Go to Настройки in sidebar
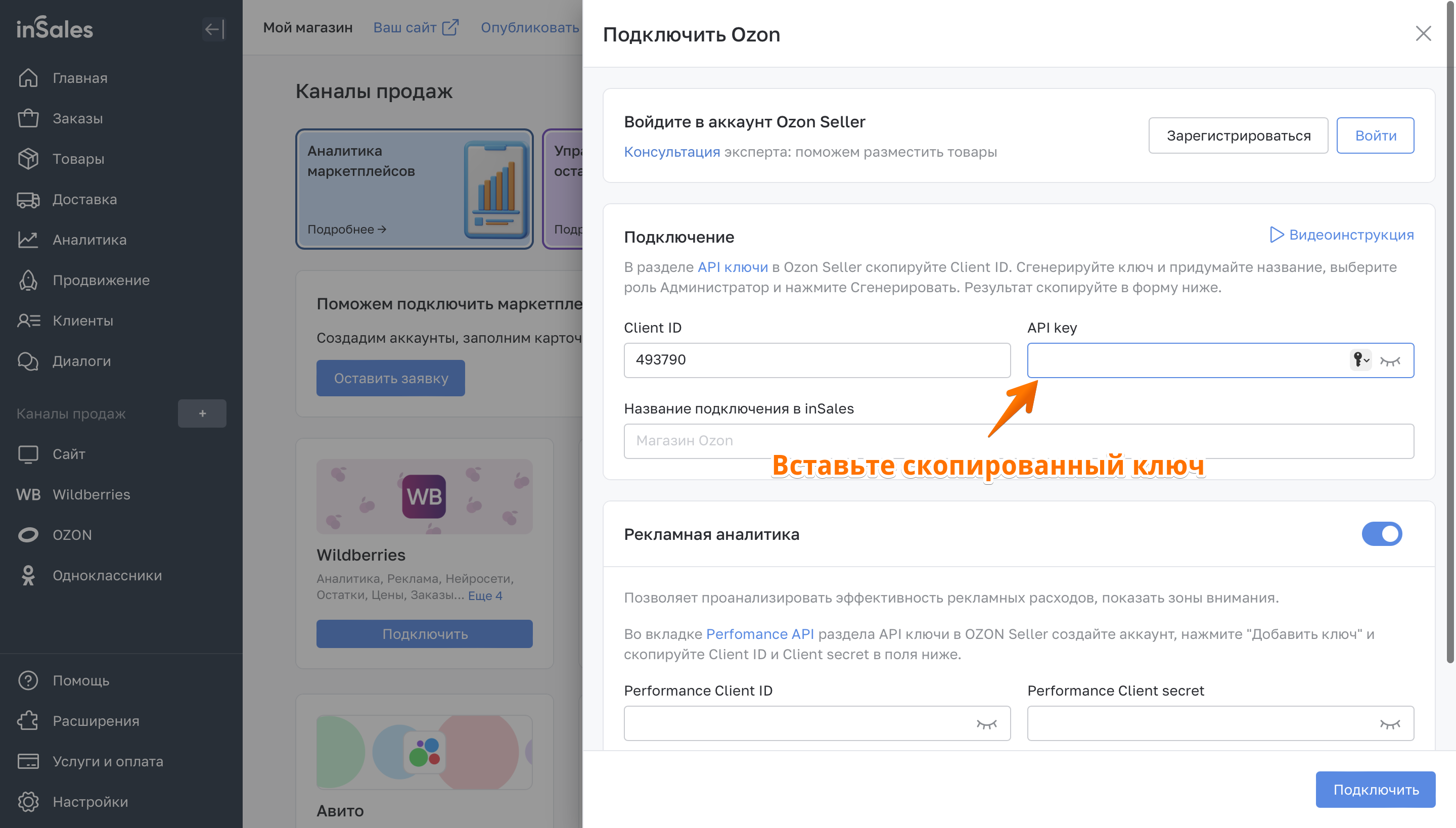1456x828 pixels. pos(90,802)
